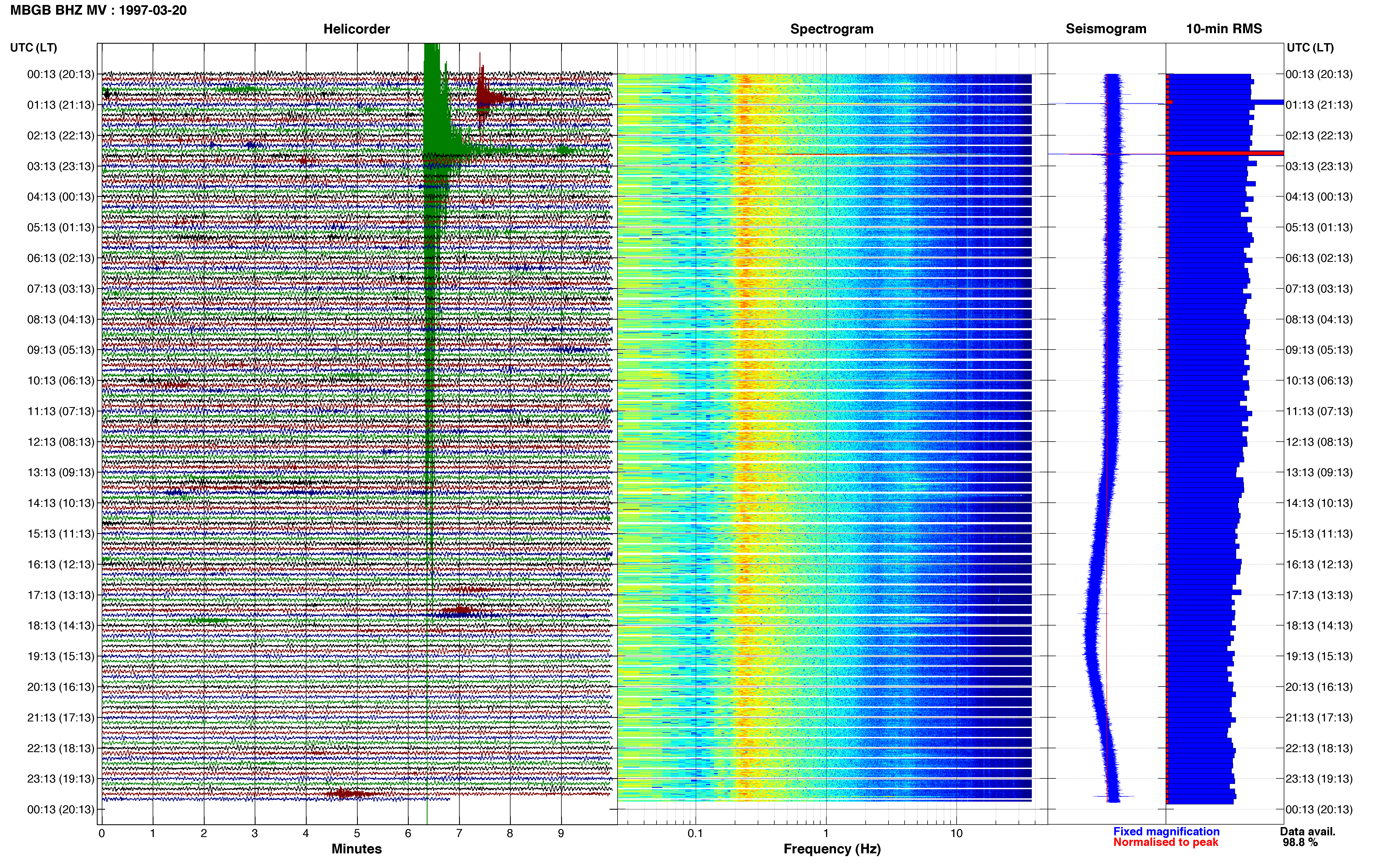Click the '23:13 (19:13)' label beside the Helicorder
The height and width of the screenshot is (868, 1388).
(61, 779)
